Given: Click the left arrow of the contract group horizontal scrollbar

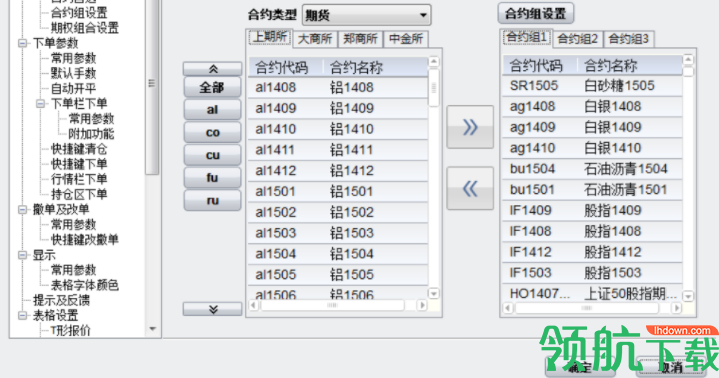Looking at the screenshot, I should click(508, 308).
